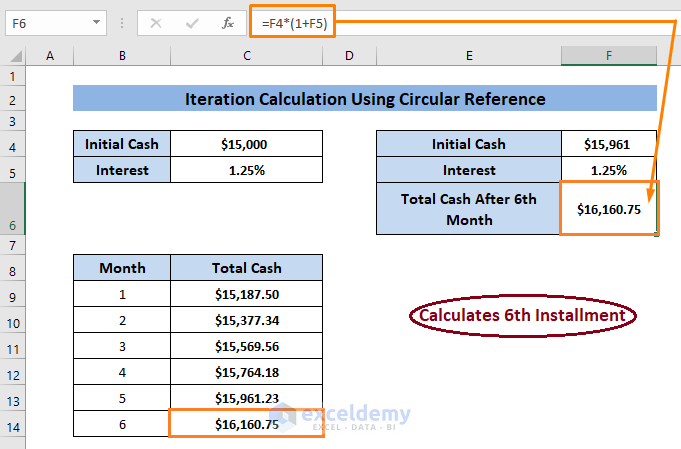Image resolution: width=681 pixels, height=449 pixels.
Task: Select row 9 header
Action: (x=15, y=296)
